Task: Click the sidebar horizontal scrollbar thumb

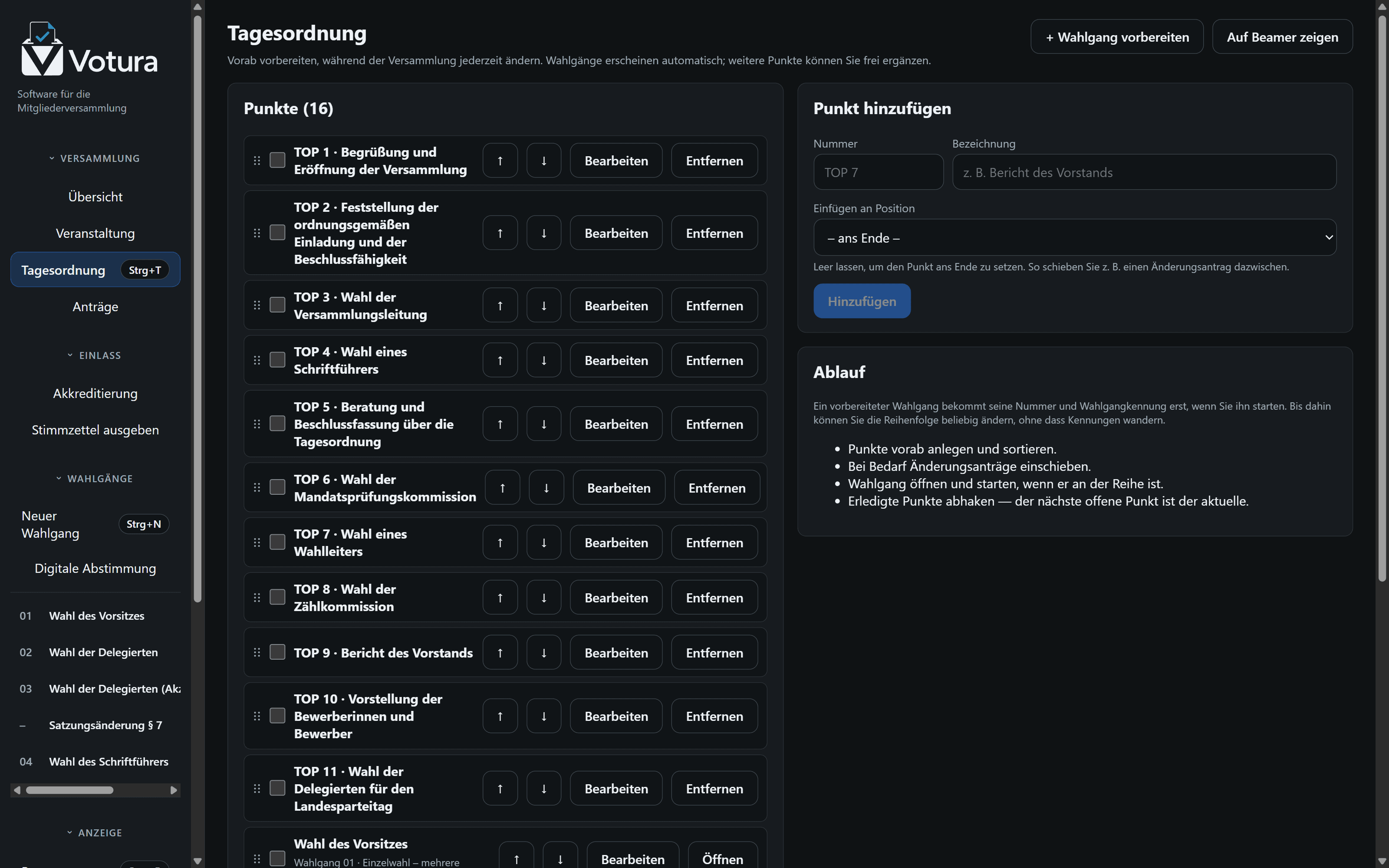Action: pyautogui.click(x=69, y=790)
